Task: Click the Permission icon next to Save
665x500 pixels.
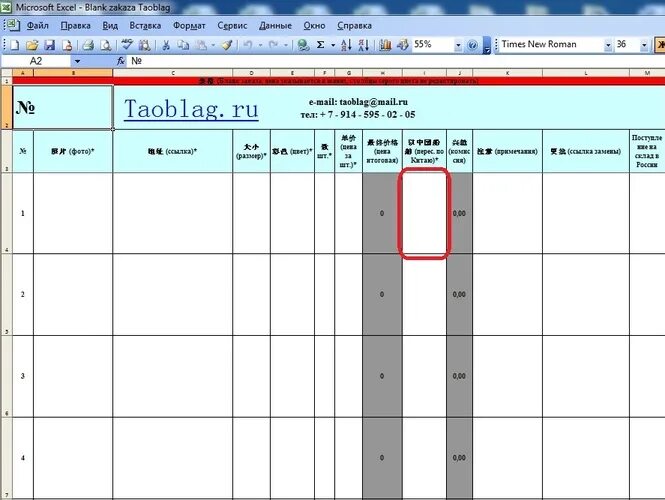Action: coord(67,45)
